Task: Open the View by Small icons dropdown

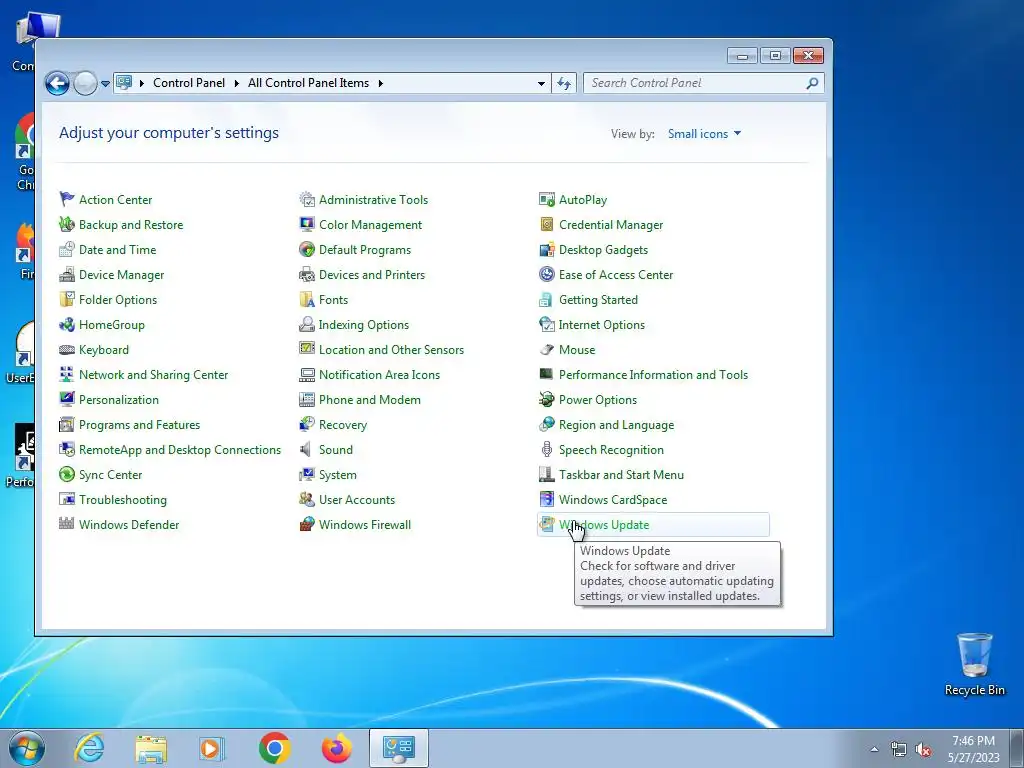Action: (704, 133)
